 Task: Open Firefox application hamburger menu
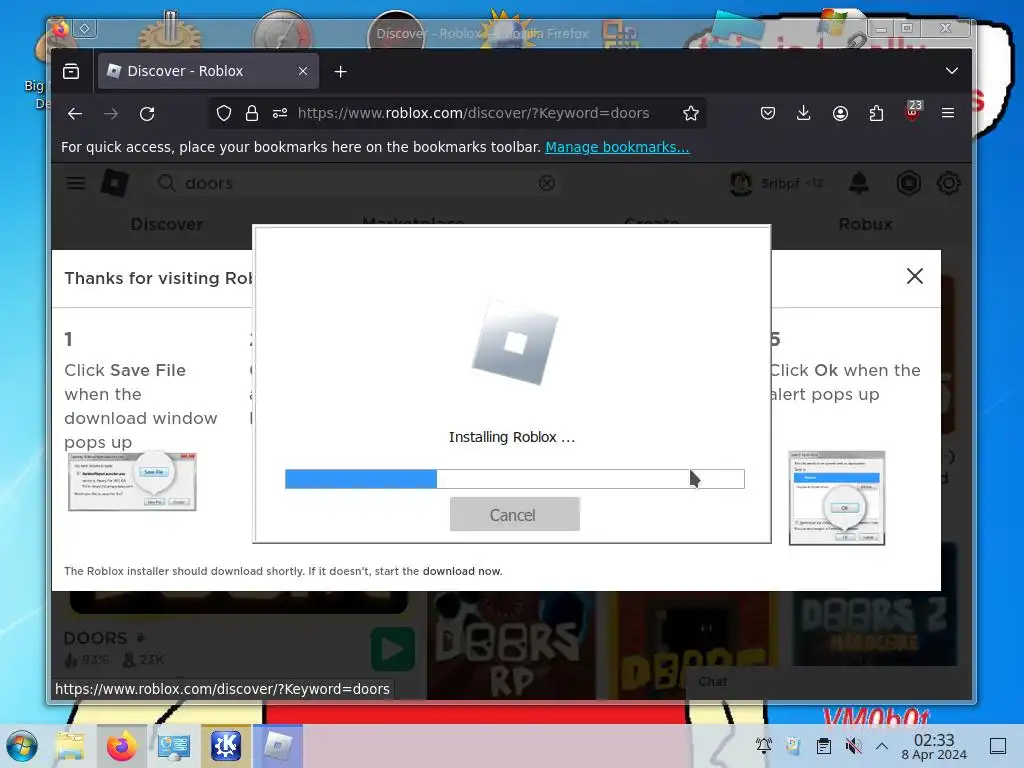click(x=948, y=114)
